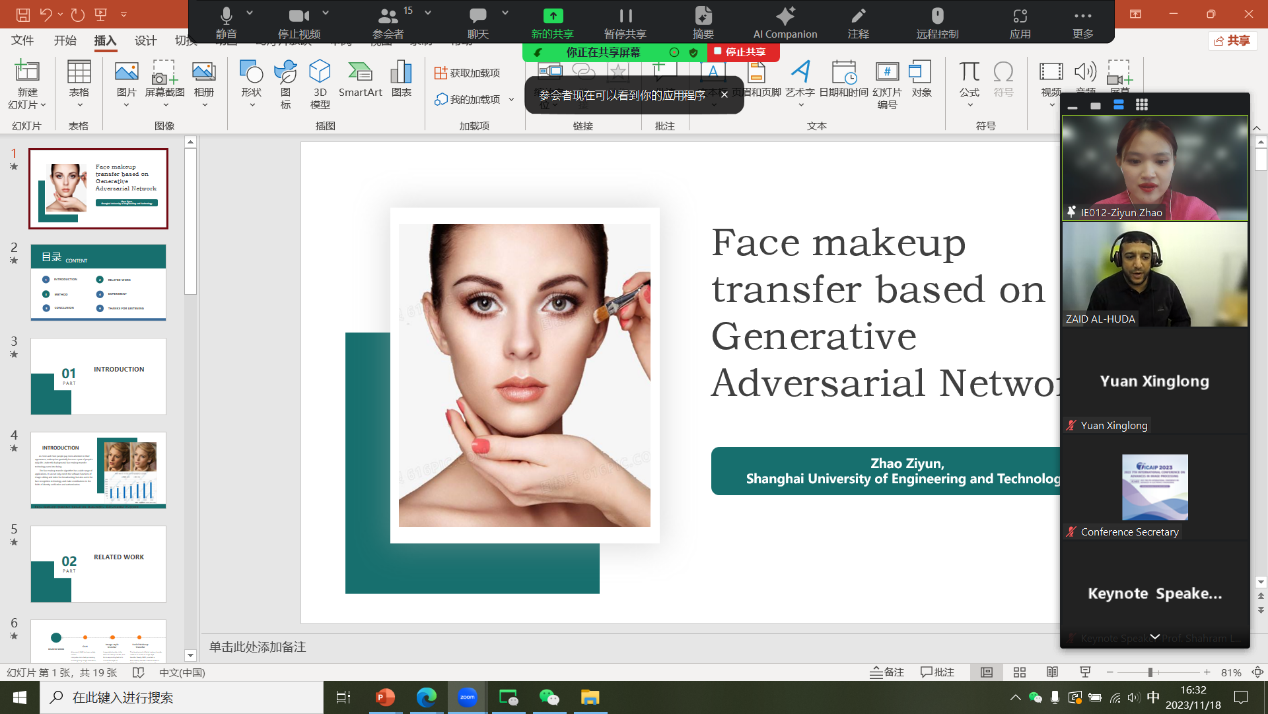Click the 获取加载项 button

coord(467,73)
